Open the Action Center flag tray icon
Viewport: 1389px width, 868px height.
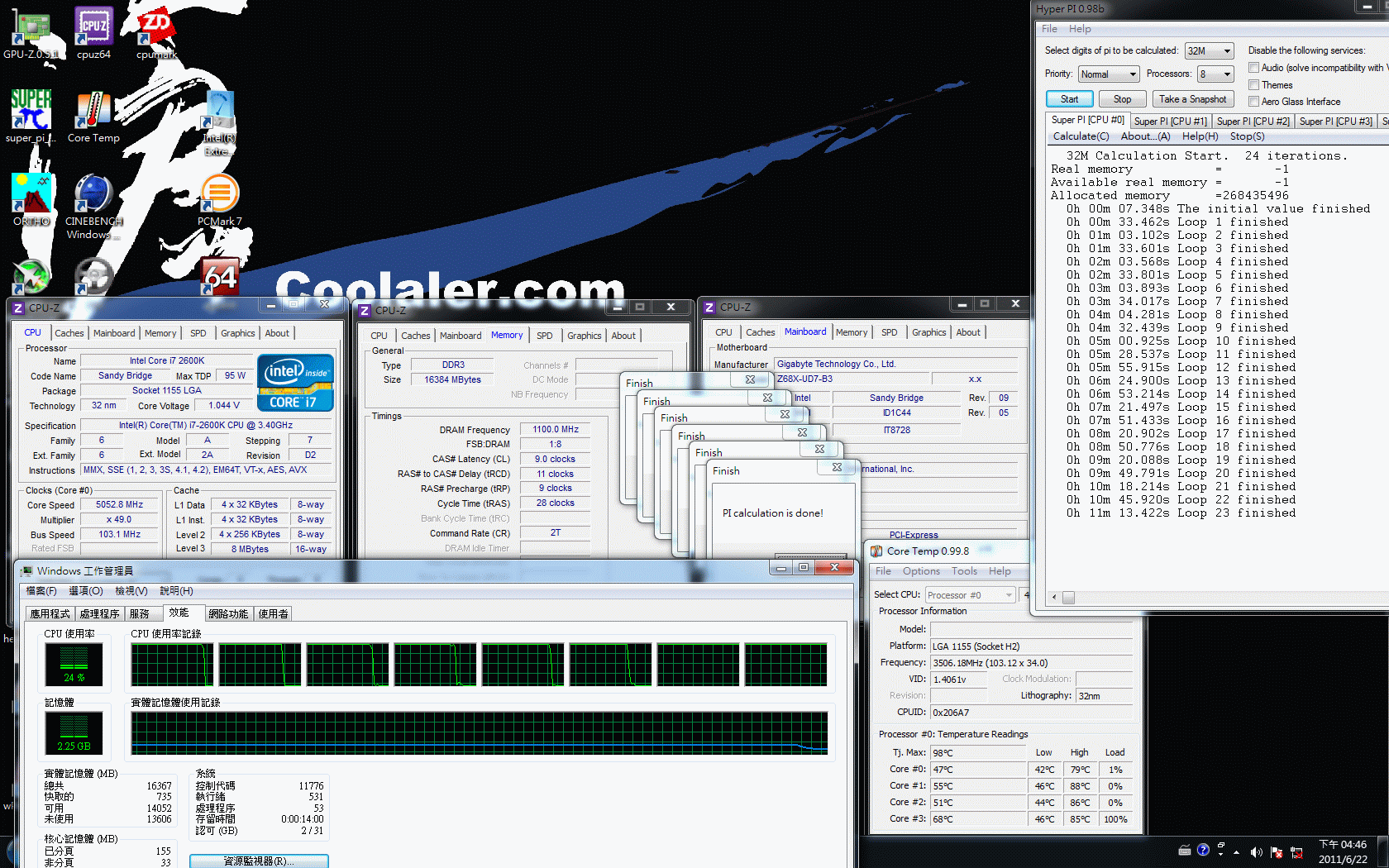(x=1277, y=852)
